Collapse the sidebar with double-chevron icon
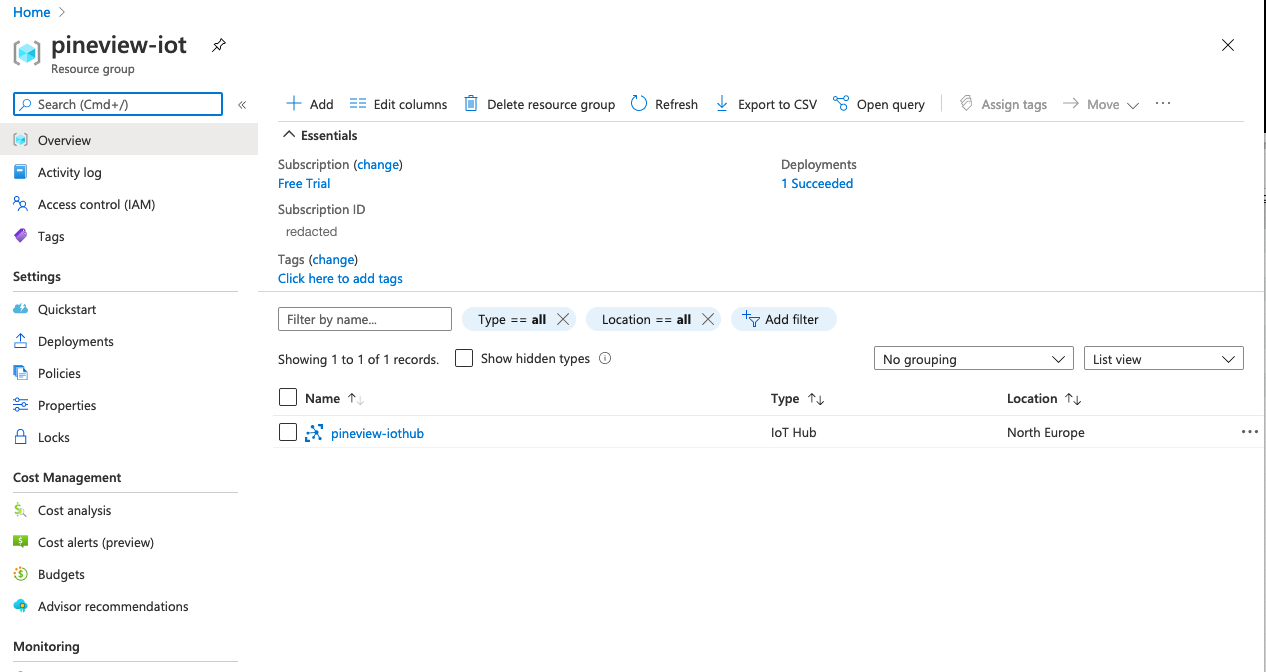The width and height of the screenshot is (1266, 672). click(242, 105)
